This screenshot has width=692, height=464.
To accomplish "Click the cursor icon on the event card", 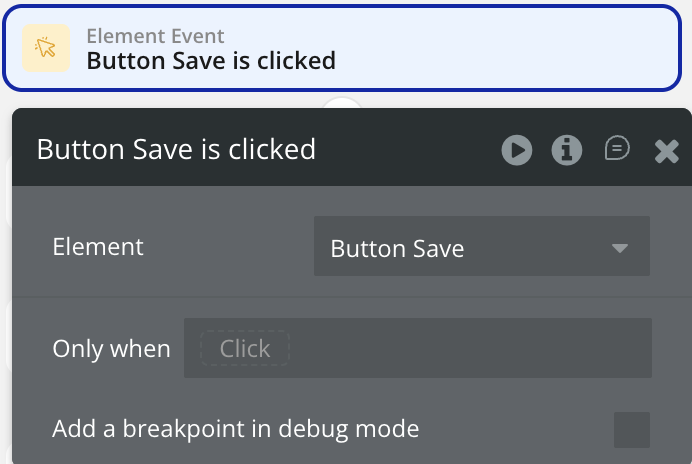I will point(46,48).
